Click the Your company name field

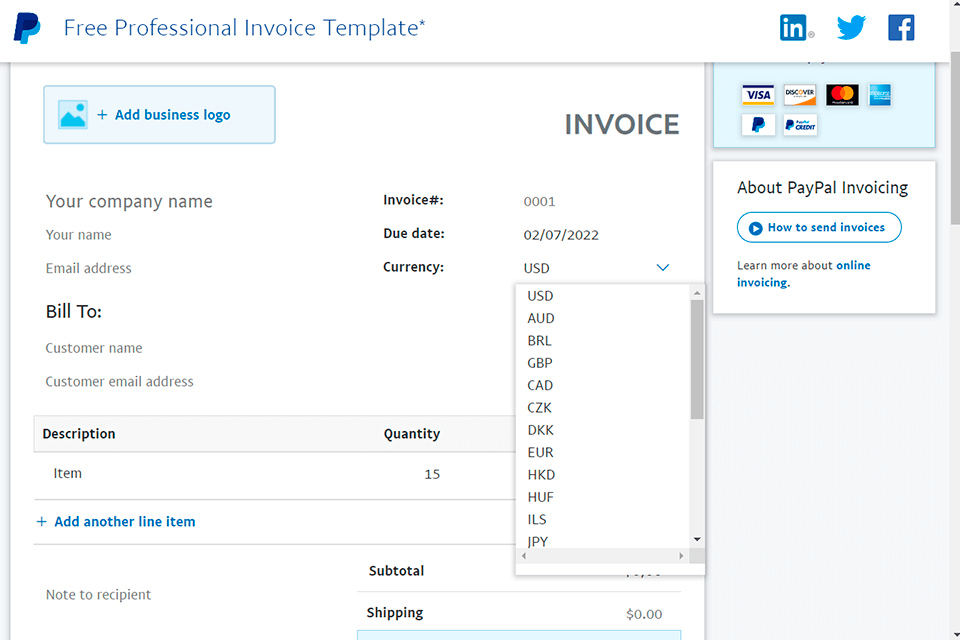[129, 201]
